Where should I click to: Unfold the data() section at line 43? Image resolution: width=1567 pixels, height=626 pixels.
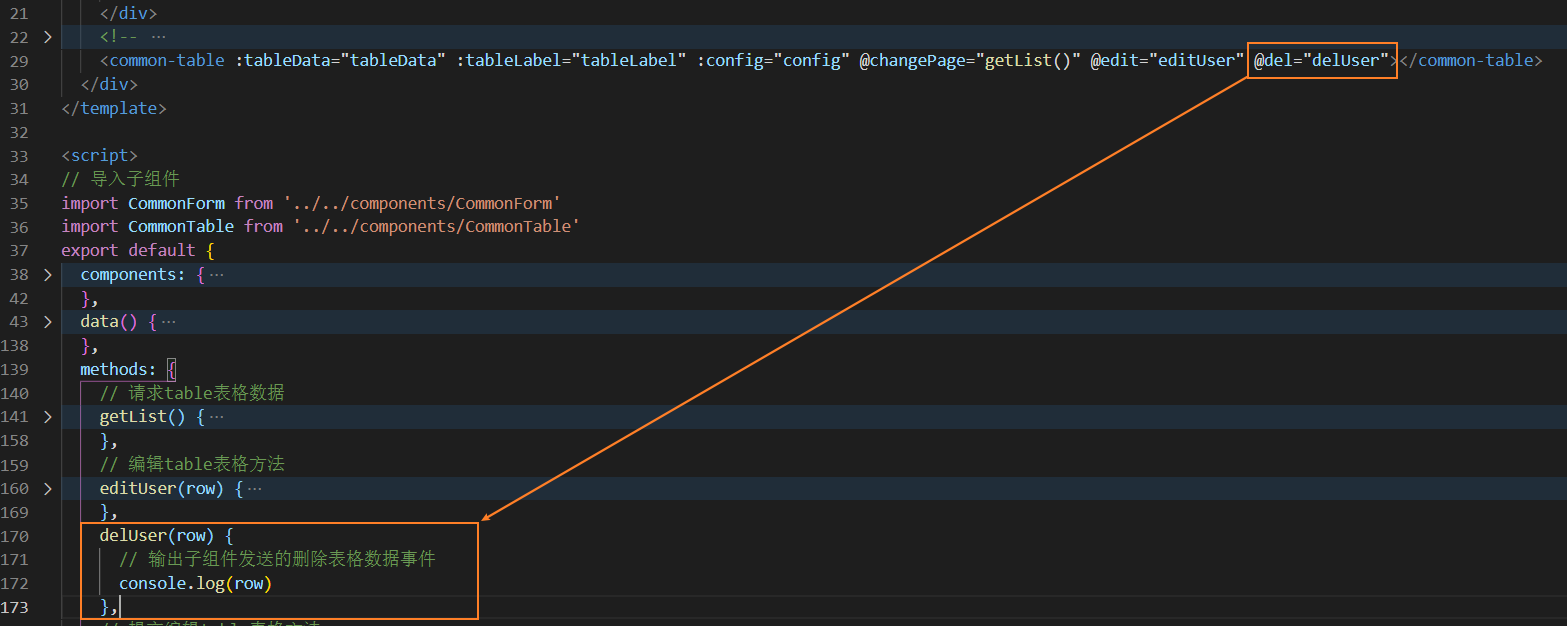pos(48,322)
